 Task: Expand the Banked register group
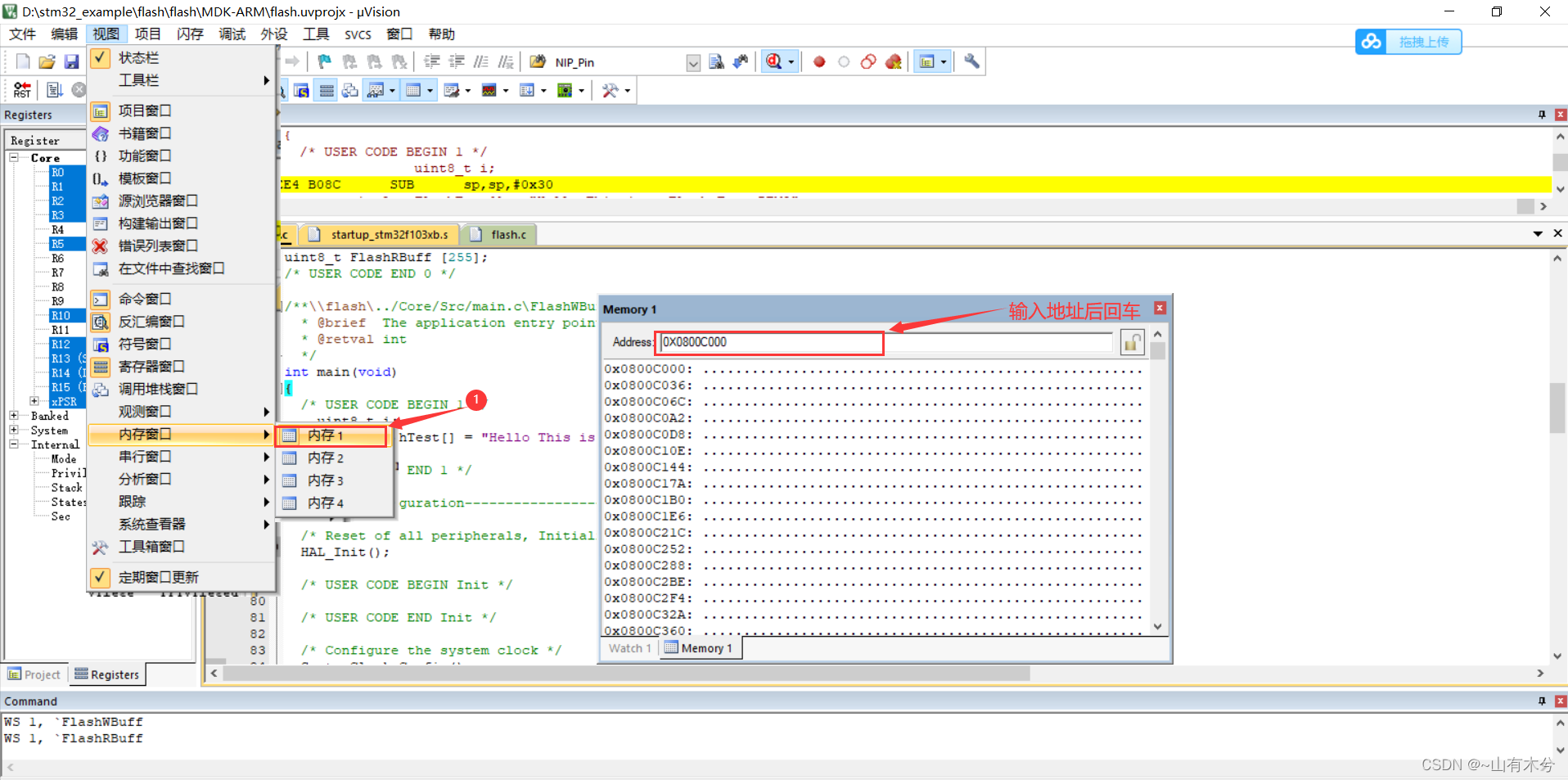14,416
